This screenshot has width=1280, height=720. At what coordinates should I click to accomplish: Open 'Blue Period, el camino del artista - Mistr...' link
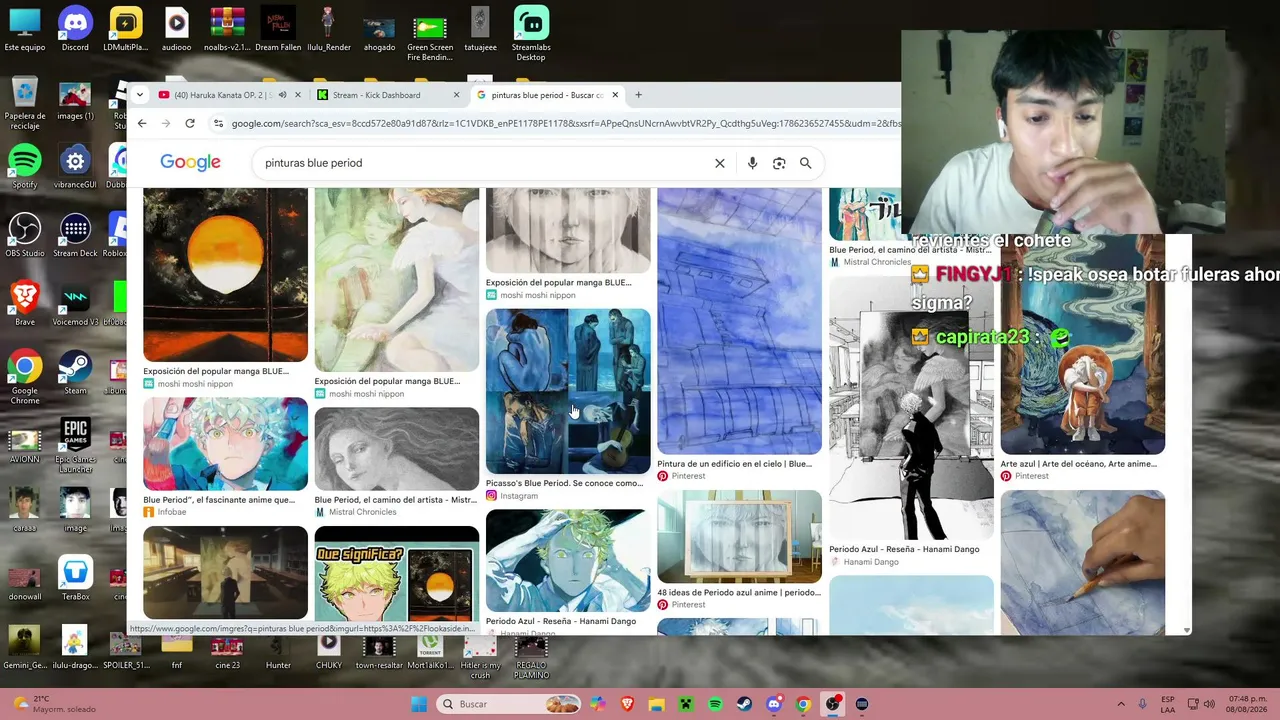coord(396,500)
